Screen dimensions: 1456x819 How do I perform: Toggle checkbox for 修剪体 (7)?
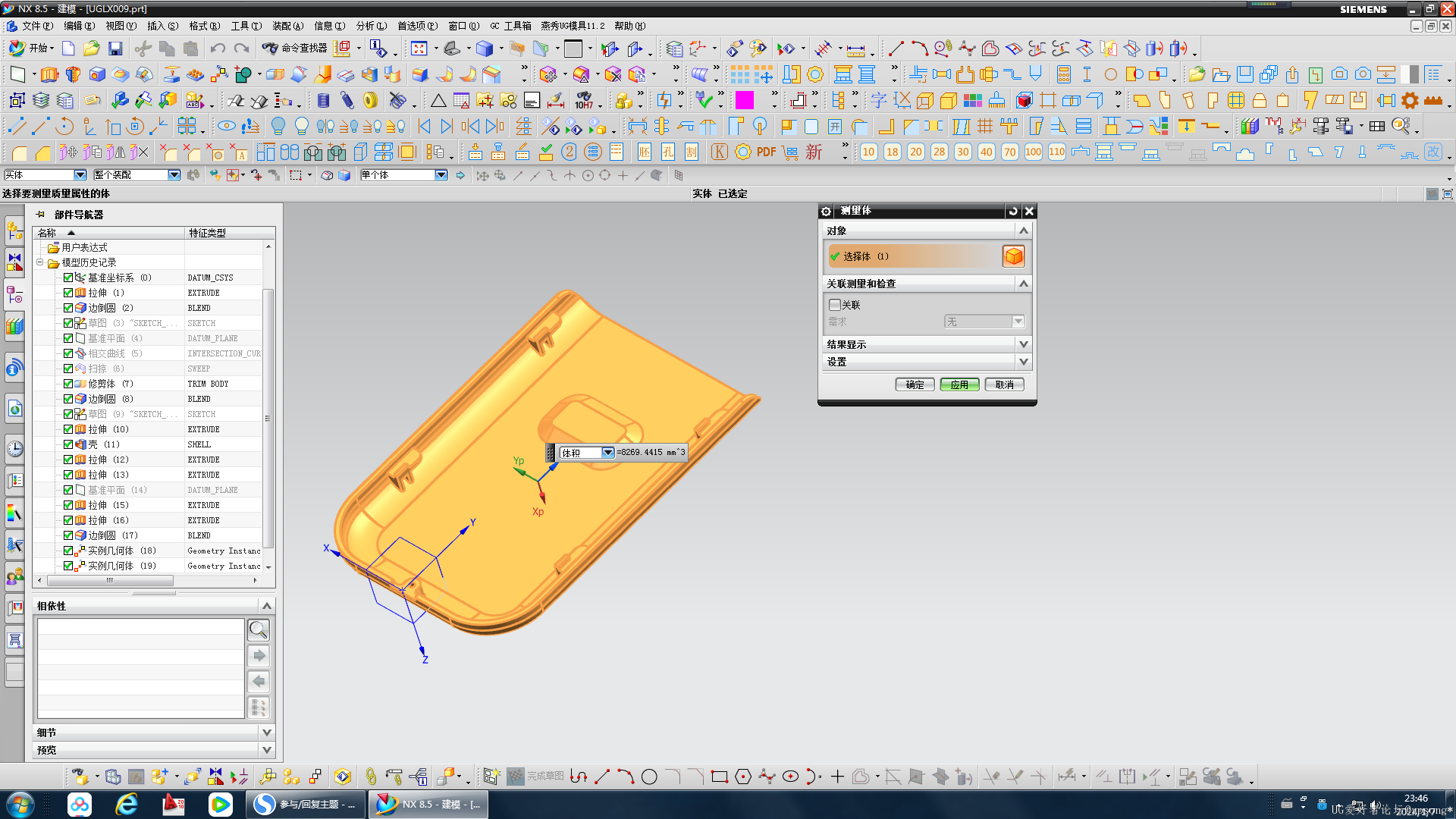coord(68,384)
